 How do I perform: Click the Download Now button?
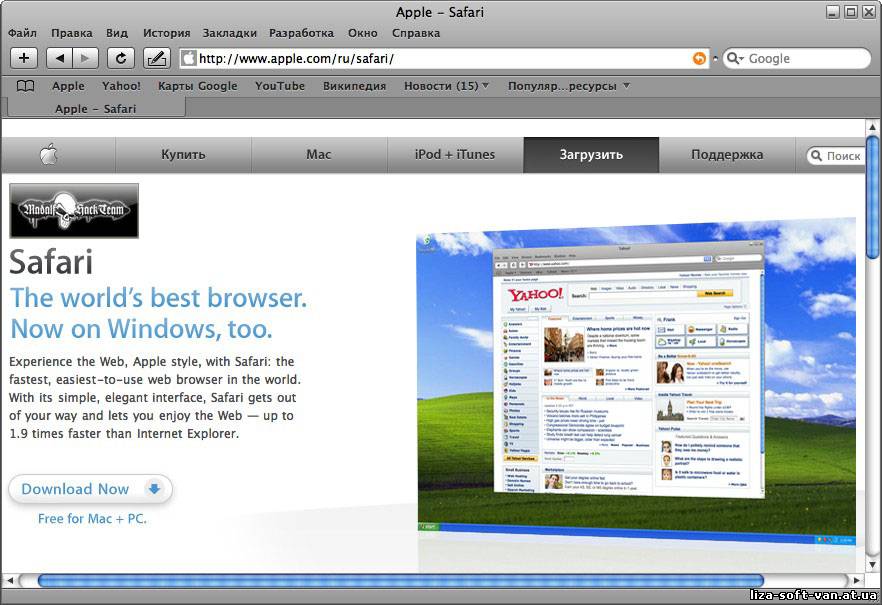[91, 489]
